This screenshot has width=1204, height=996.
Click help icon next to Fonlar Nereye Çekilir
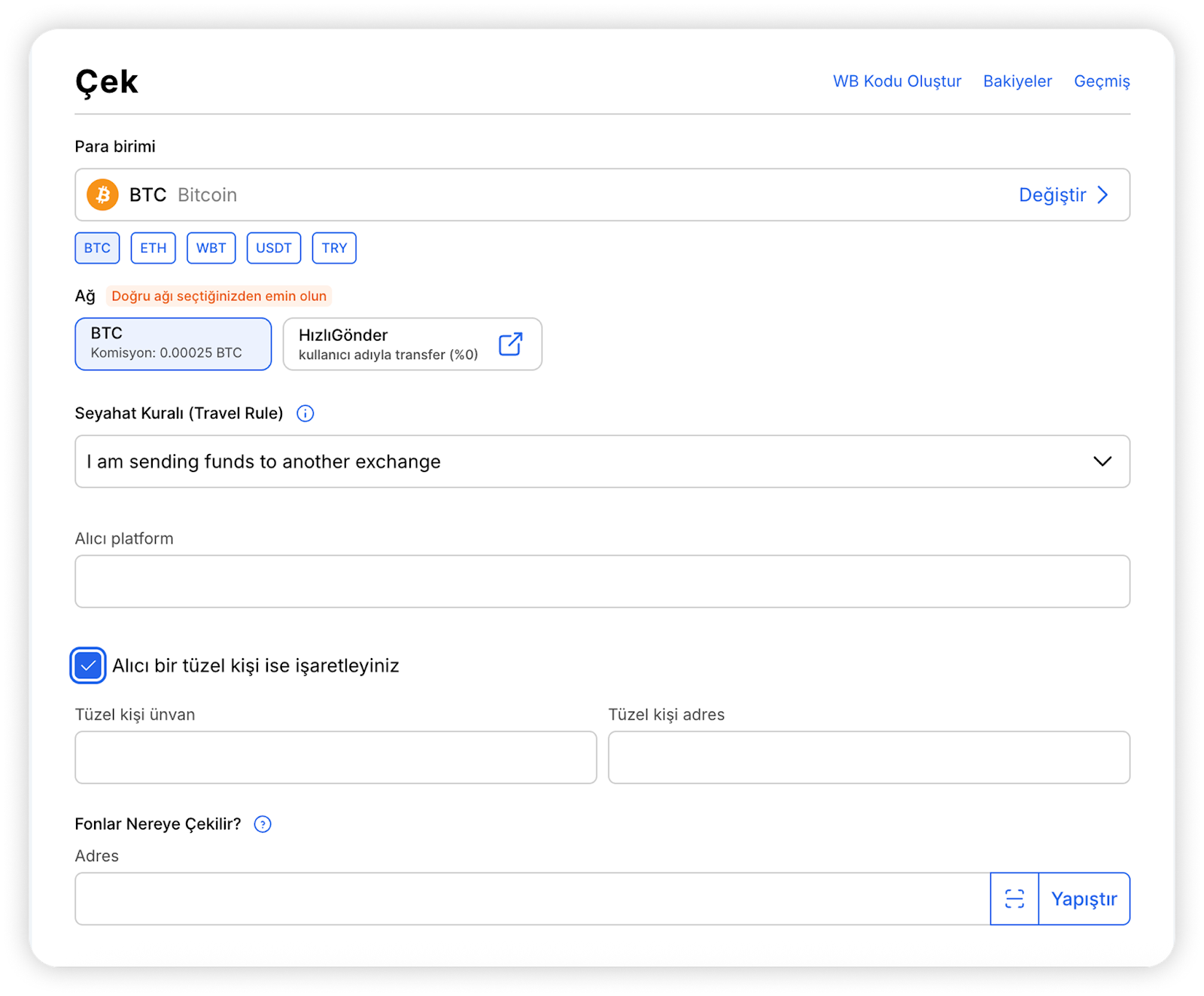263,824
